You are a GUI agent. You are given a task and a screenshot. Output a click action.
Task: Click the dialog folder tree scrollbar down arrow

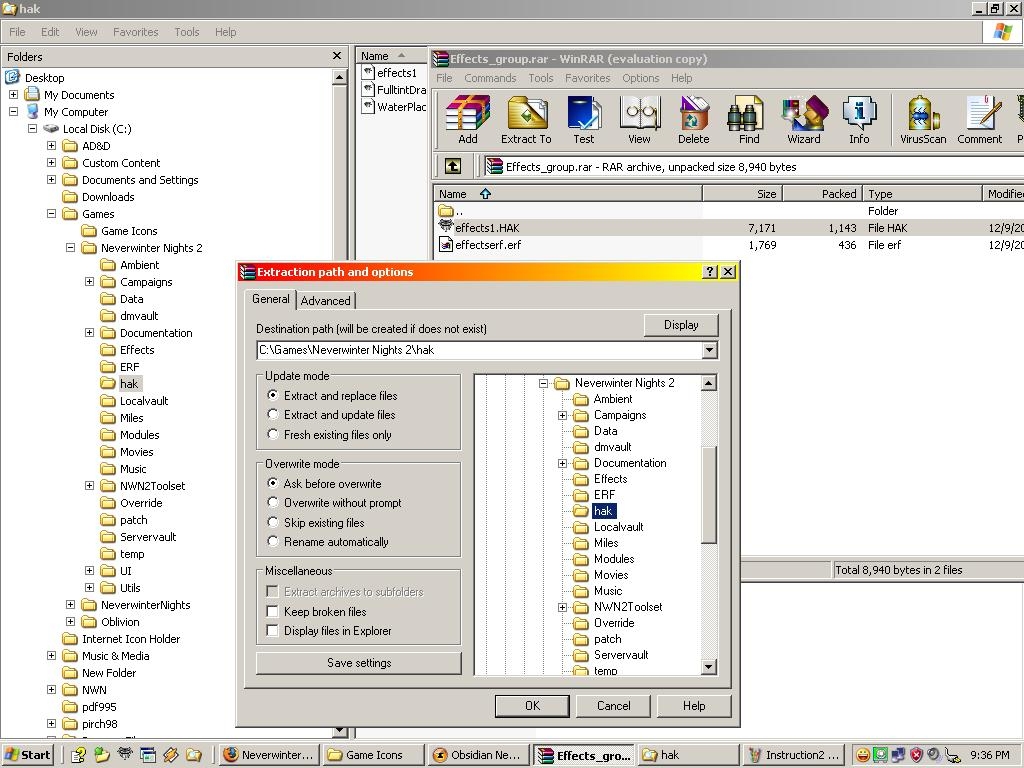[709, 667]
